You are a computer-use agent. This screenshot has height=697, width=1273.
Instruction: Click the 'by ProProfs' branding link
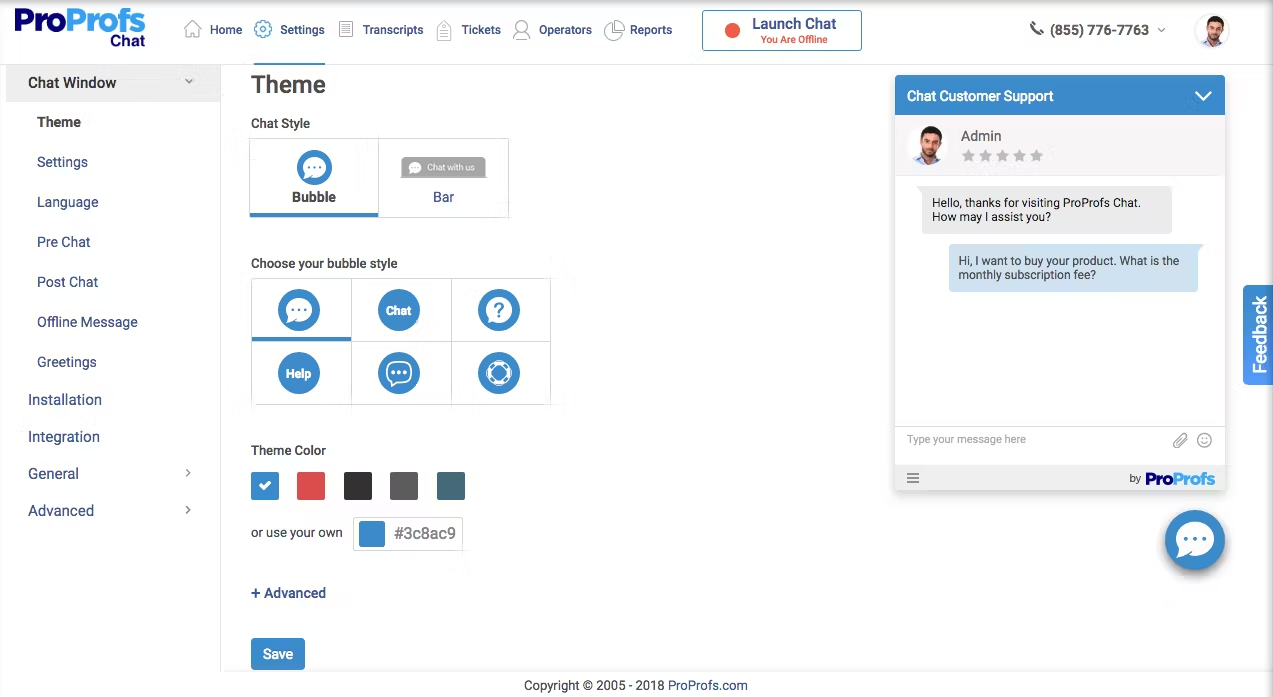click(1172, 479)
